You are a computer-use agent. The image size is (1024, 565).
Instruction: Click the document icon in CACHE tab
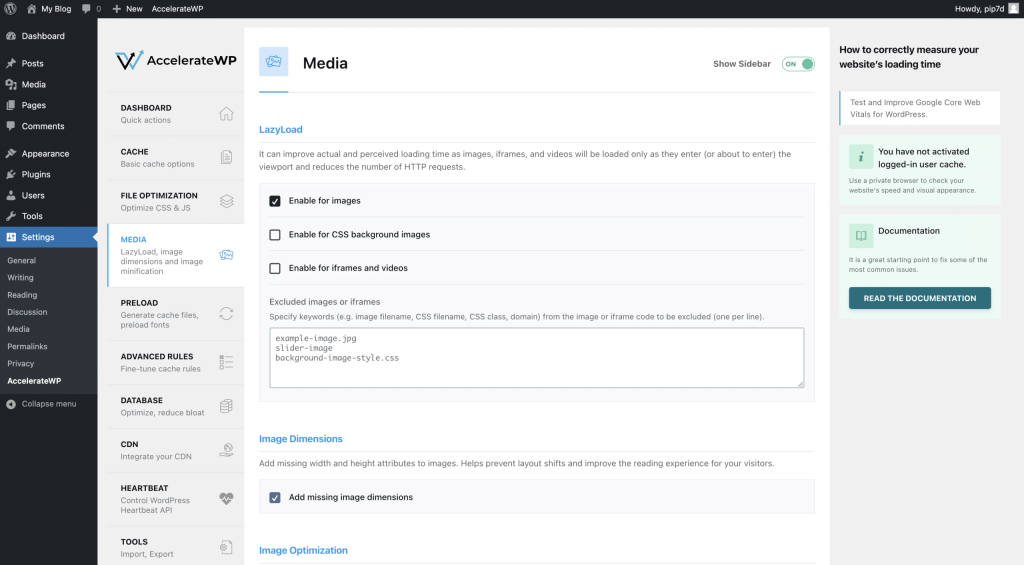[x=226, y=157]
